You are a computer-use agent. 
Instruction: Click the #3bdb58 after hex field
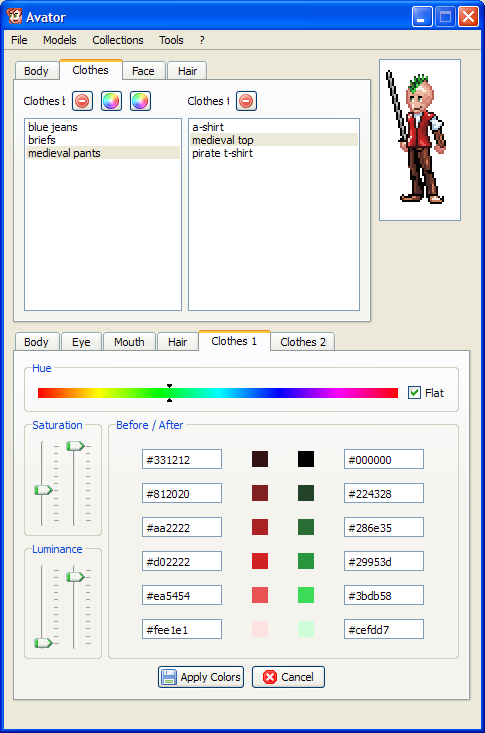point(384,596)
